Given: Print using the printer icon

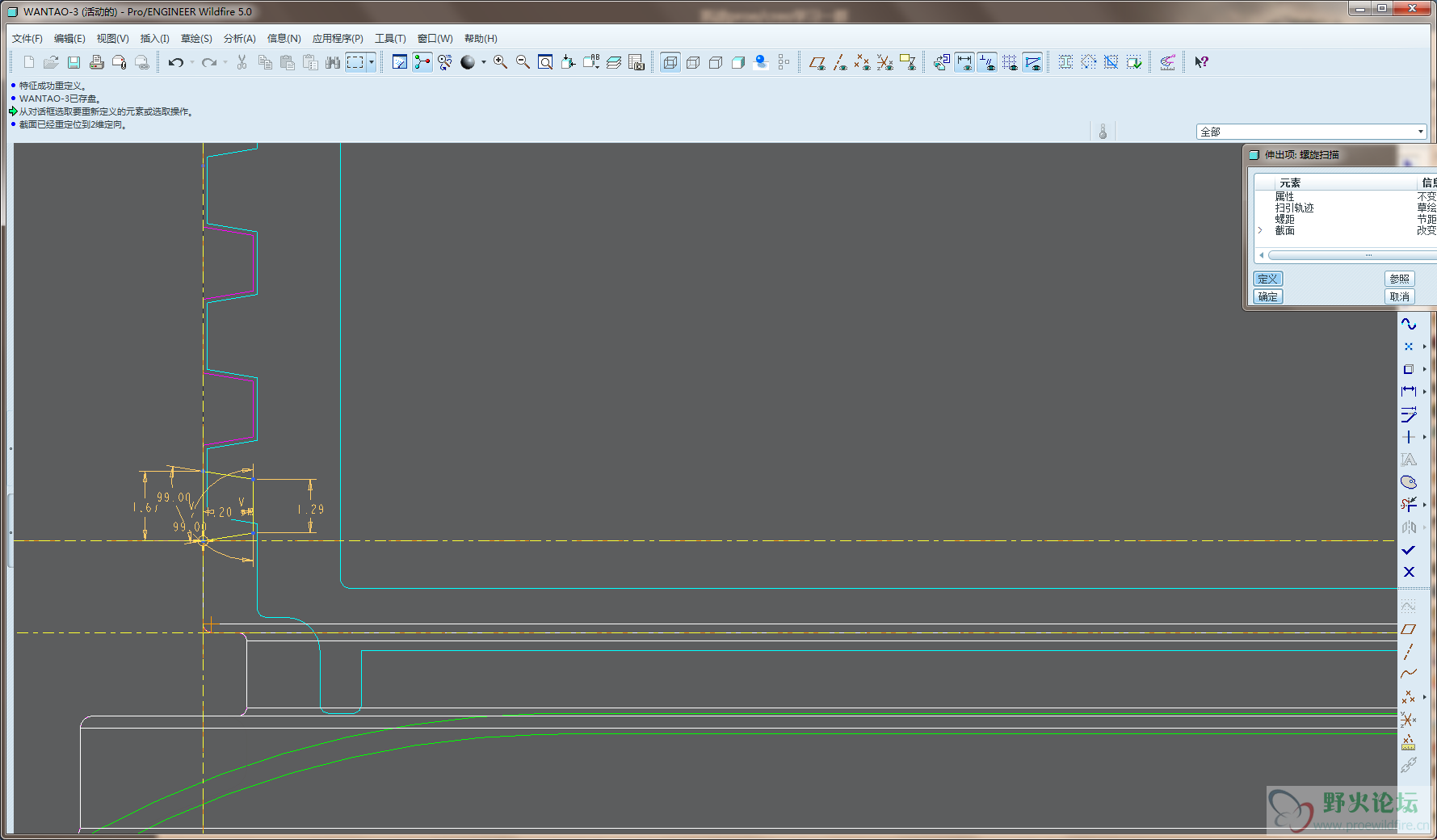Looking at the screenshot, I should point(96,62).
